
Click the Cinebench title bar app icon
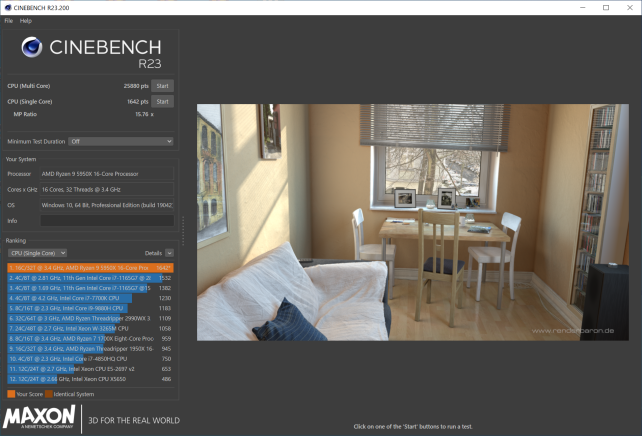point(8,7)
